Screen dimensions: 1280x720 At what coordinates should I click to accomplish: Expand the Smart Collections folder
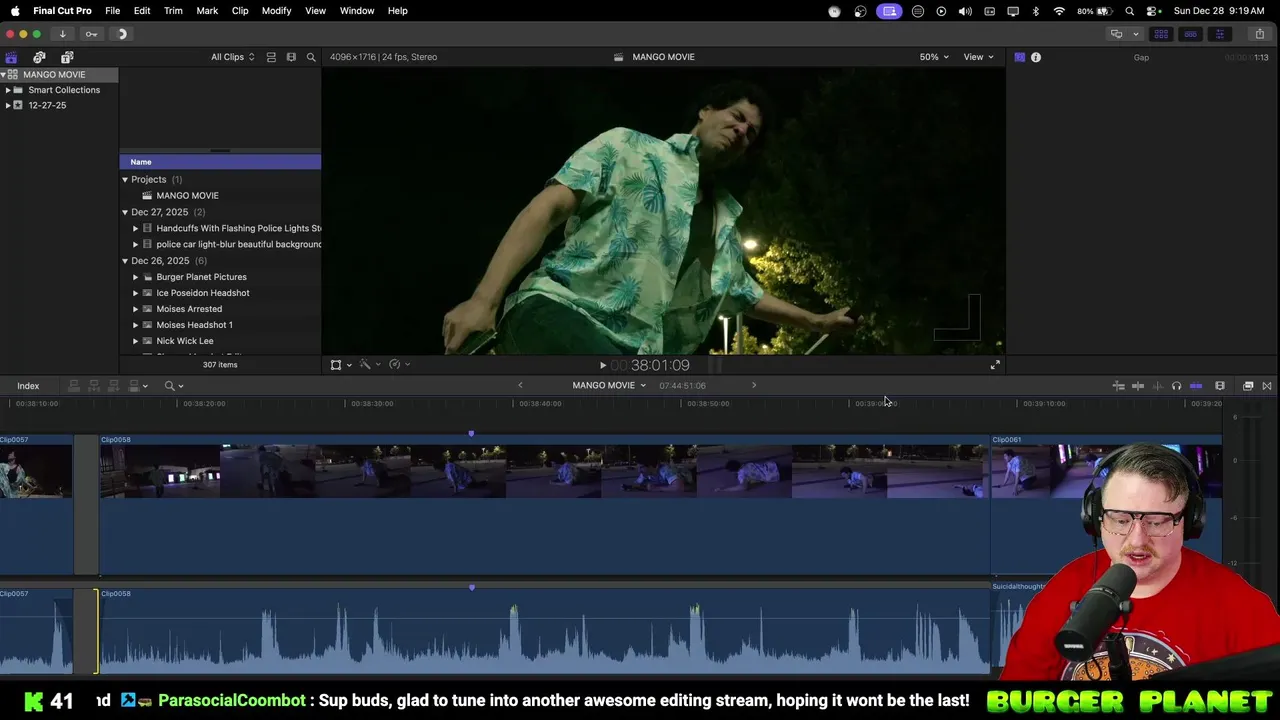tap(8, 90)
